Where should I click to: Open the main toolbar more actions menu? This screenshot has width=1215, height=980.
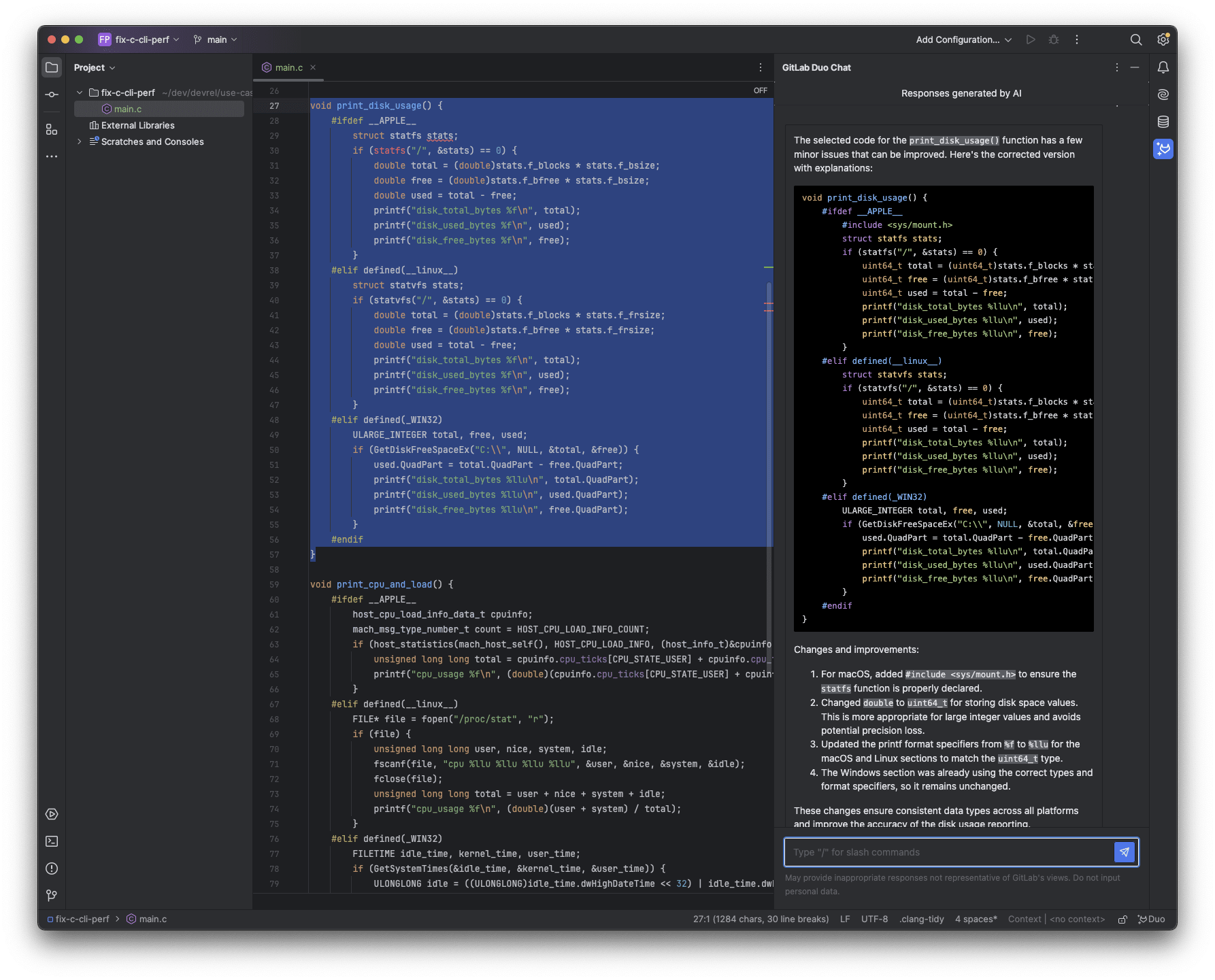[1077, 39]
